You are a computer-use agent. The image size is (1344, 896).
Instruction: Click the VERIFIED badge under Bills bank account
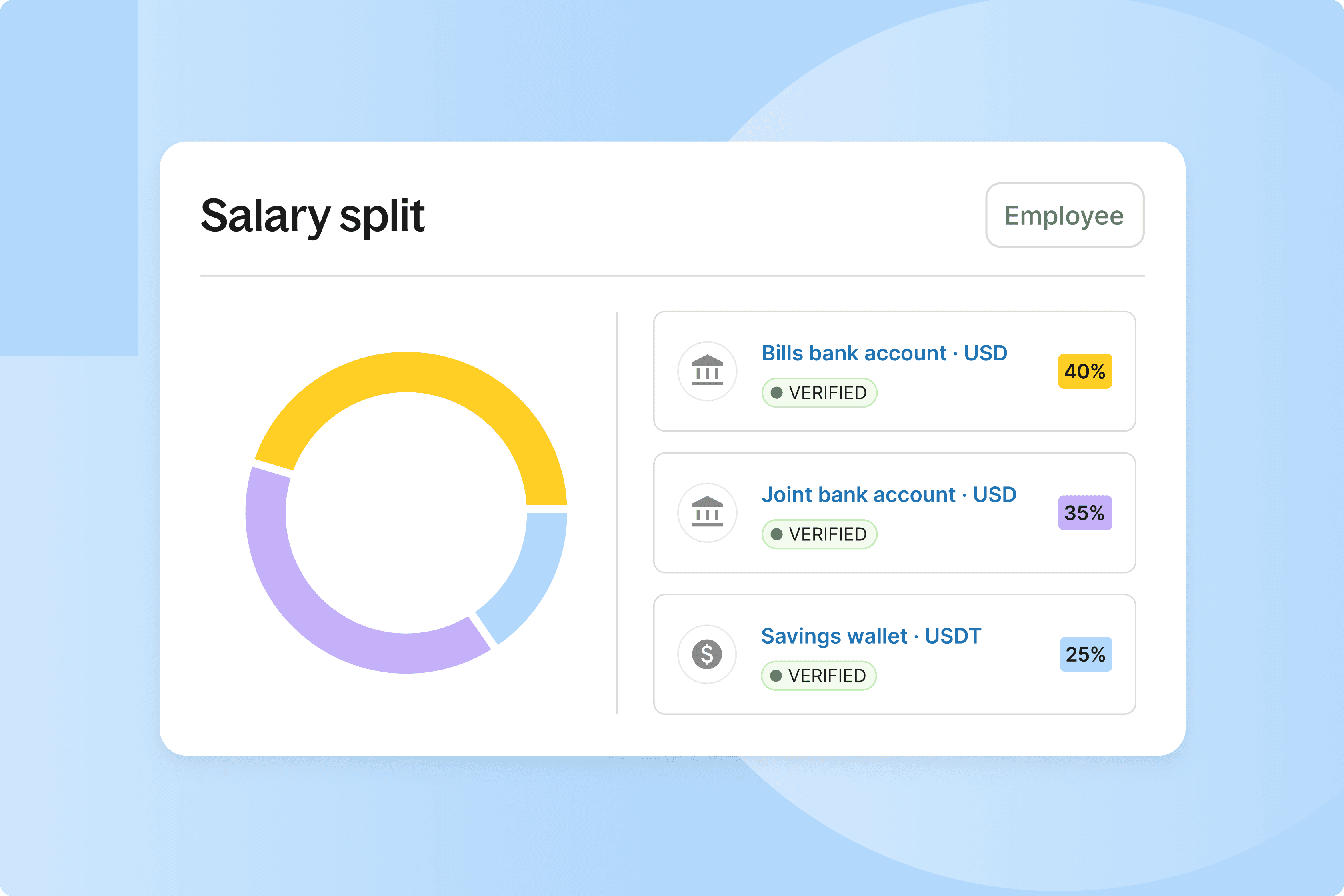(819, 392)
